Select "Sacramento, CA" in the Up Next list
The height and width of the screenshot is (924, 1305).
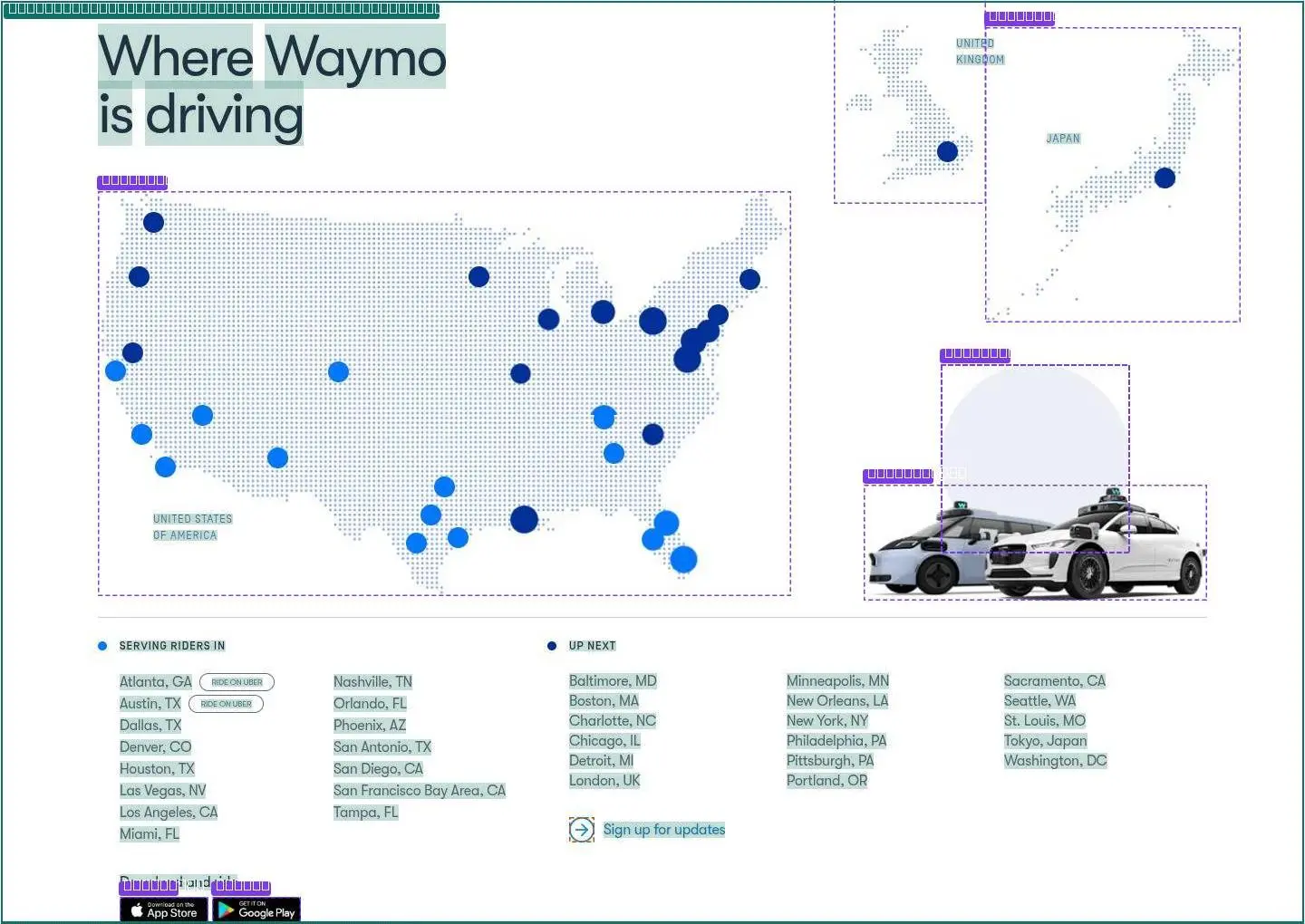pos(1055,681)
